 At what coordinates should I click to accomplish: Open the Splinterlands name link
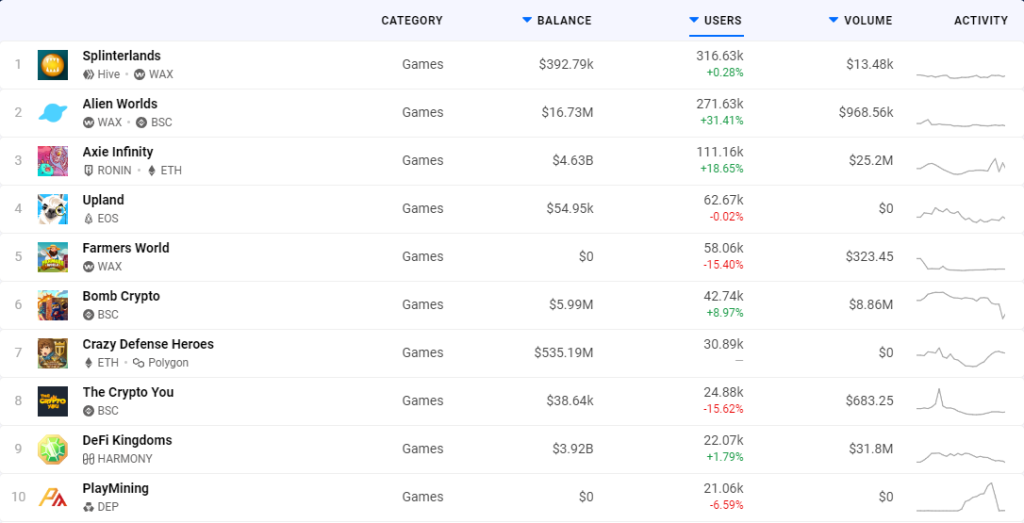tap(121, 56)
